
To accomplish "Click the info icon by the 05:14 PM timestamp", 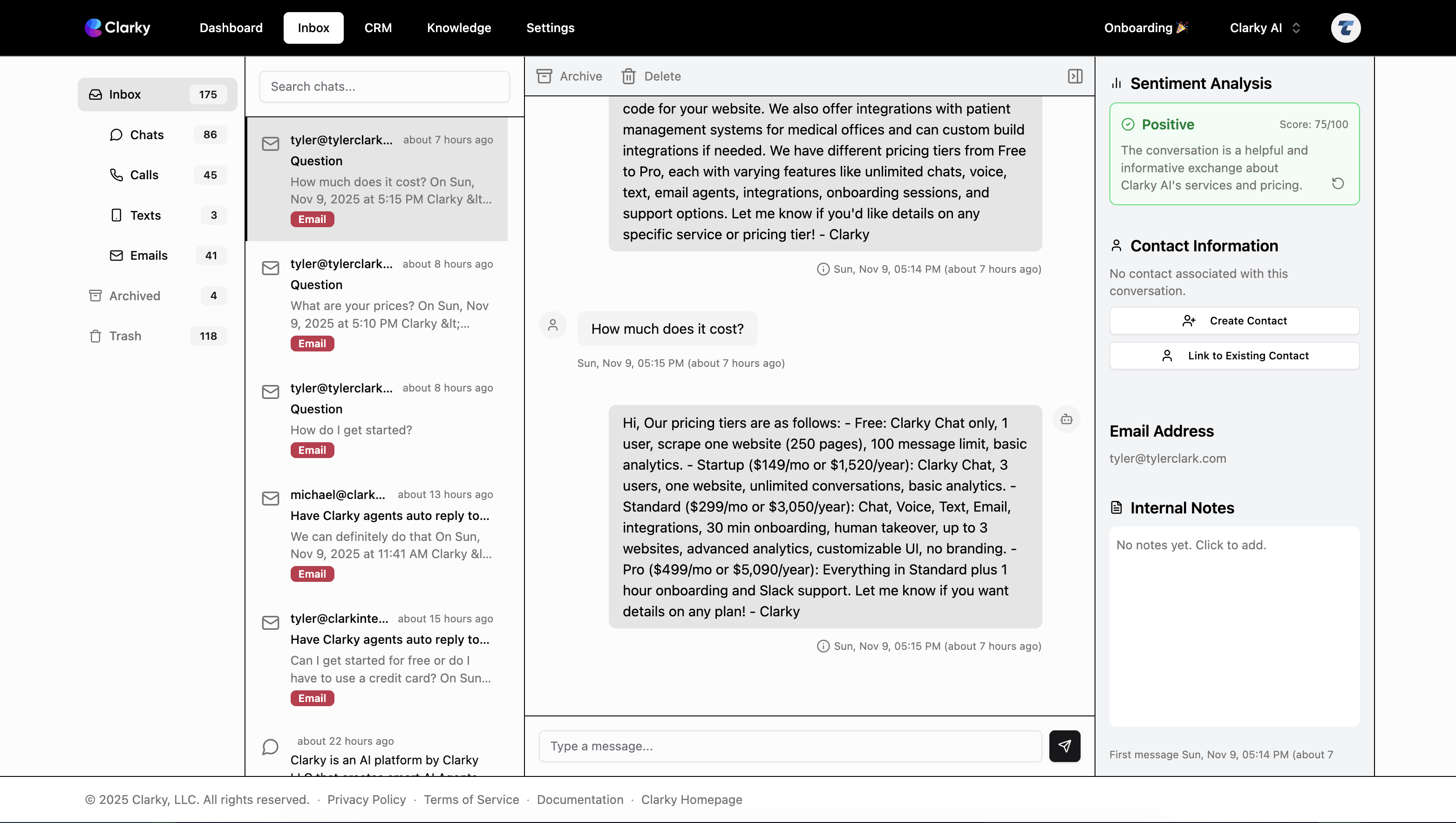I will click(x=823, y=269).
